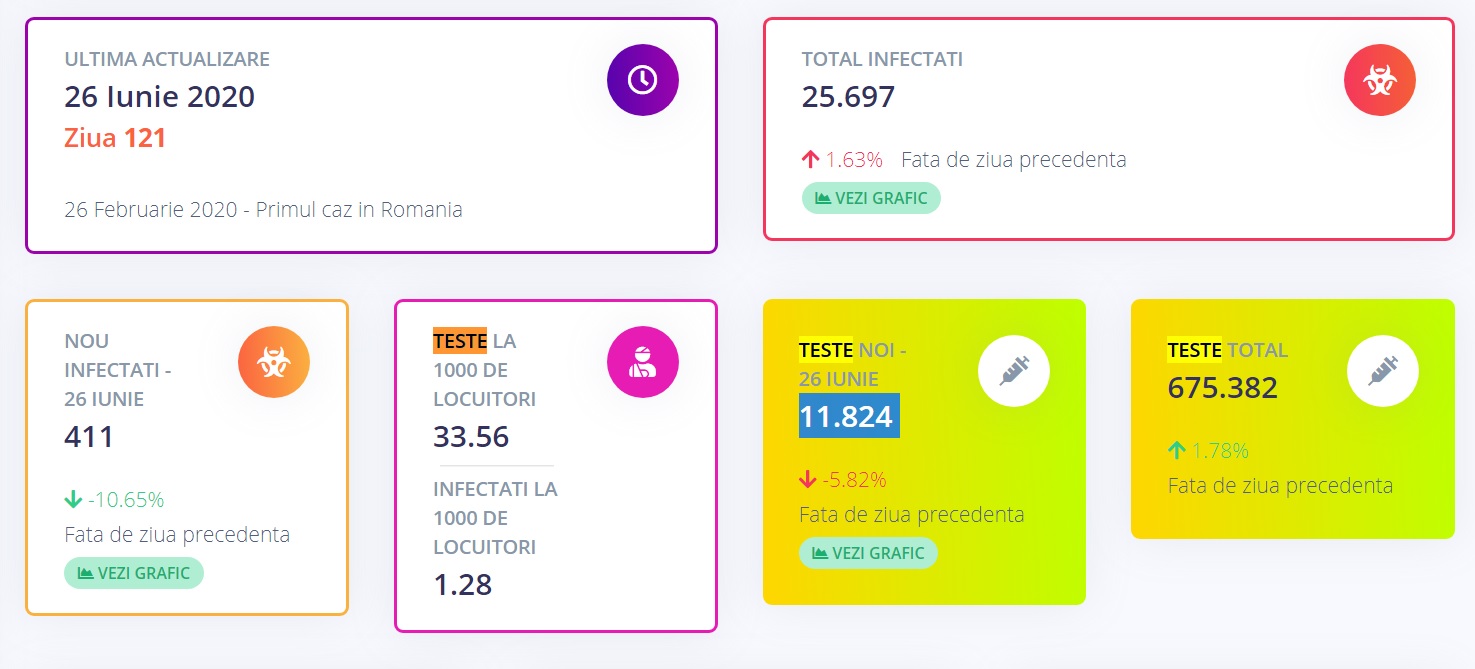Open Vezi Grafic for Total Infectati
1475x669 pixels.
tap(871, 198)
